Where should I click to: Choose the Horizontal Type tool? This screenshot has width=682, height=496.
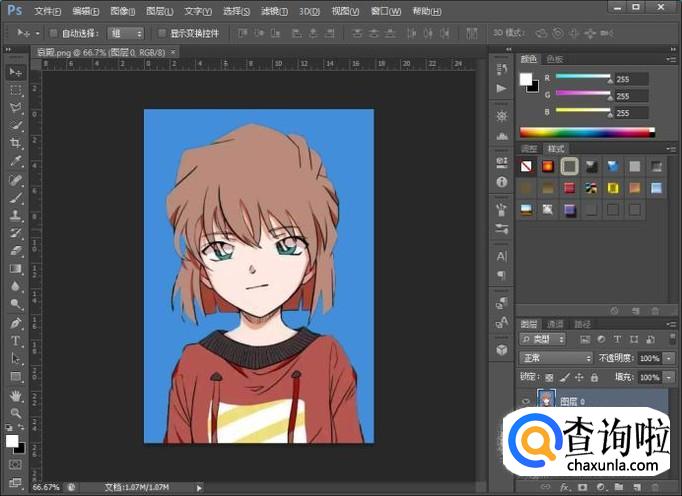pos(16,341)
